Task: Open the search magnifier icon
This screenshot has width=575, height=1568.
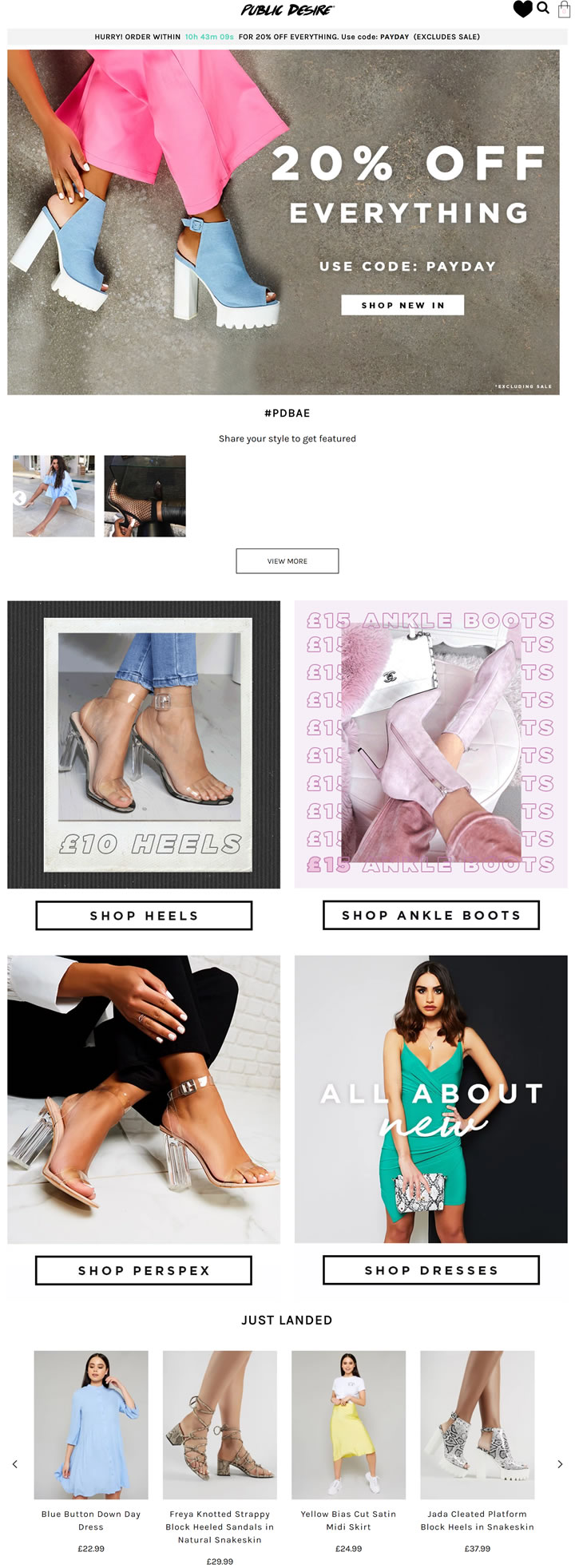Action: [543, 8]
